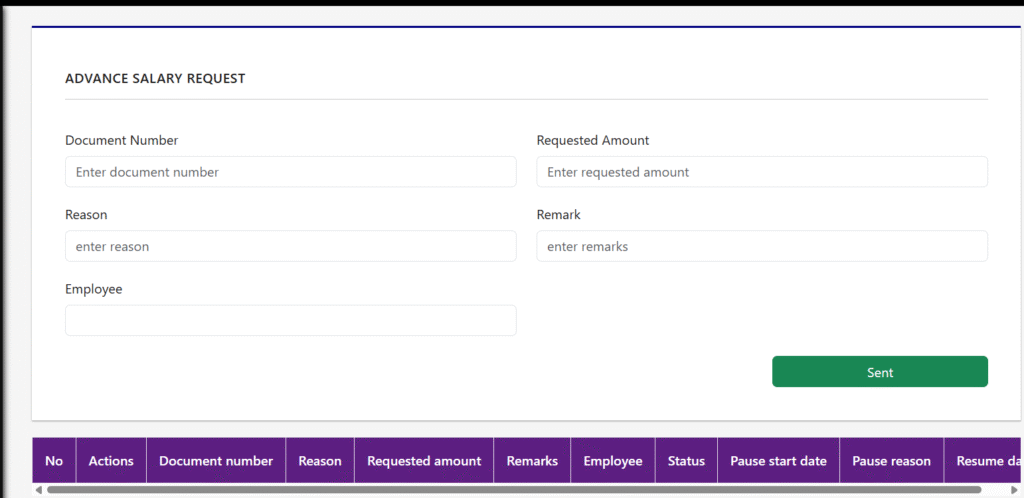This screenshot has width=1024, height=498.
Task: Click the Reason table column header
Action: pyautogui.click(x=320, y=461)
